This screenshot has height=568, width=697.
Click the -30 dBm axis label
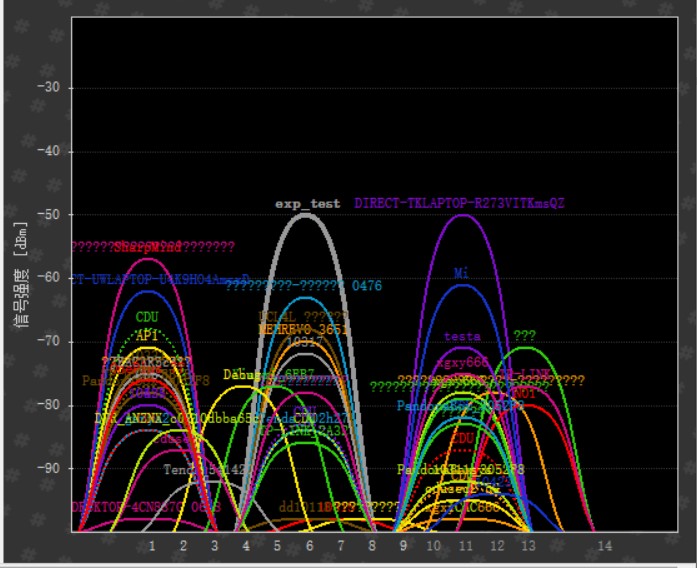coord(49,87)
